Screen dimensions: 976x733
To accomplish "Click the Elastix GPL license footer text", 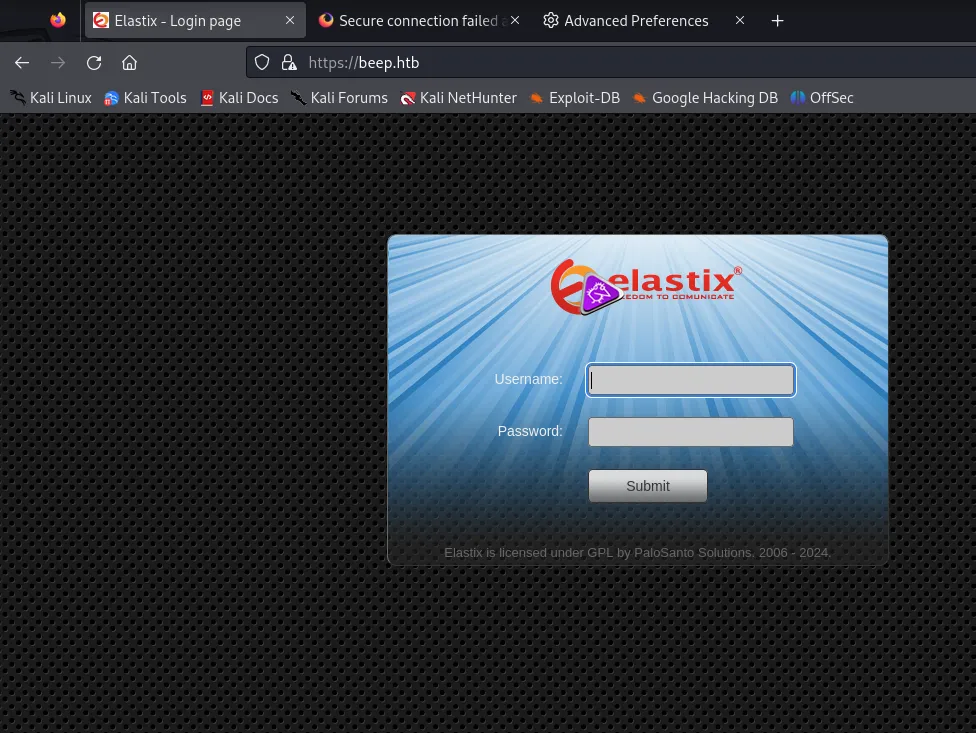I will tap(637, 553).
